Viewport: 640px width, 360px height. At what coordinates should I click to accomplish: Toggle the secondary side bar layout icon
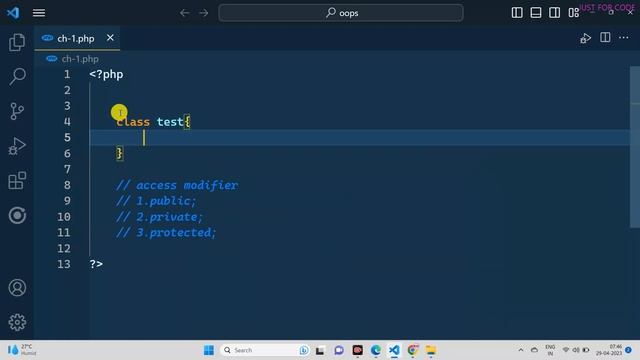click(x=554, y=13)
